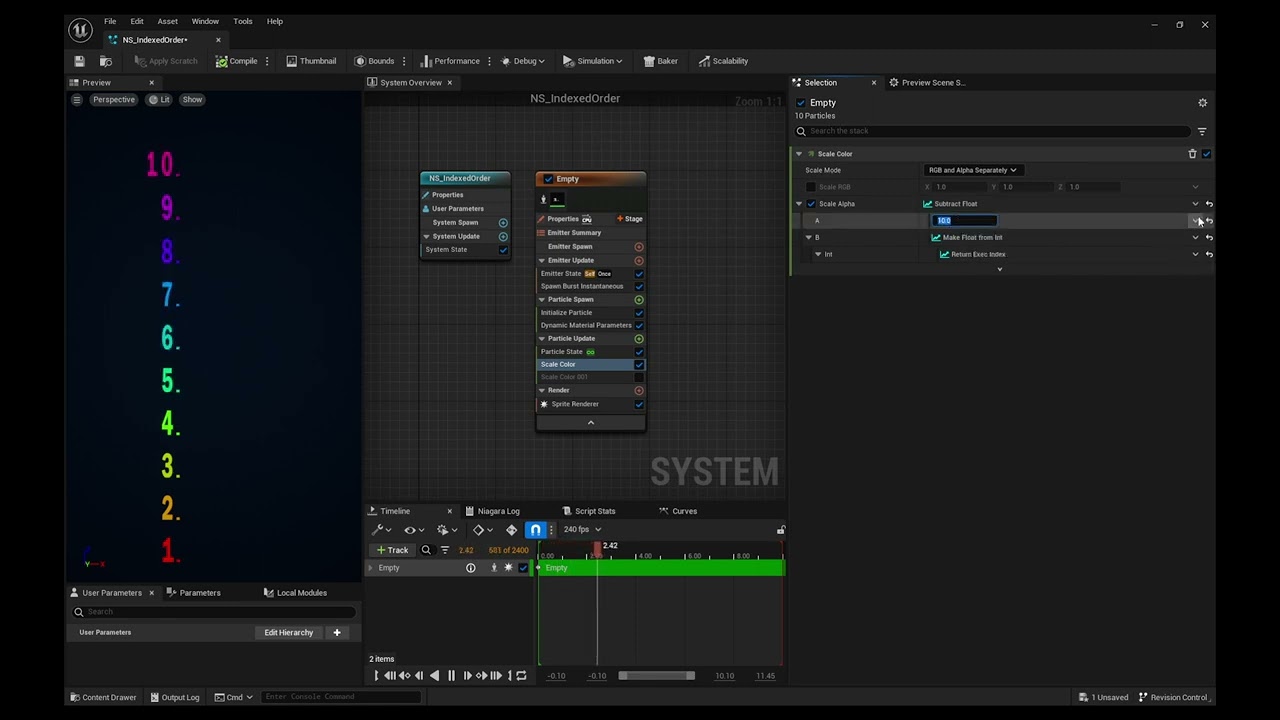Toggle timeline looping

(x=521, y=676)
